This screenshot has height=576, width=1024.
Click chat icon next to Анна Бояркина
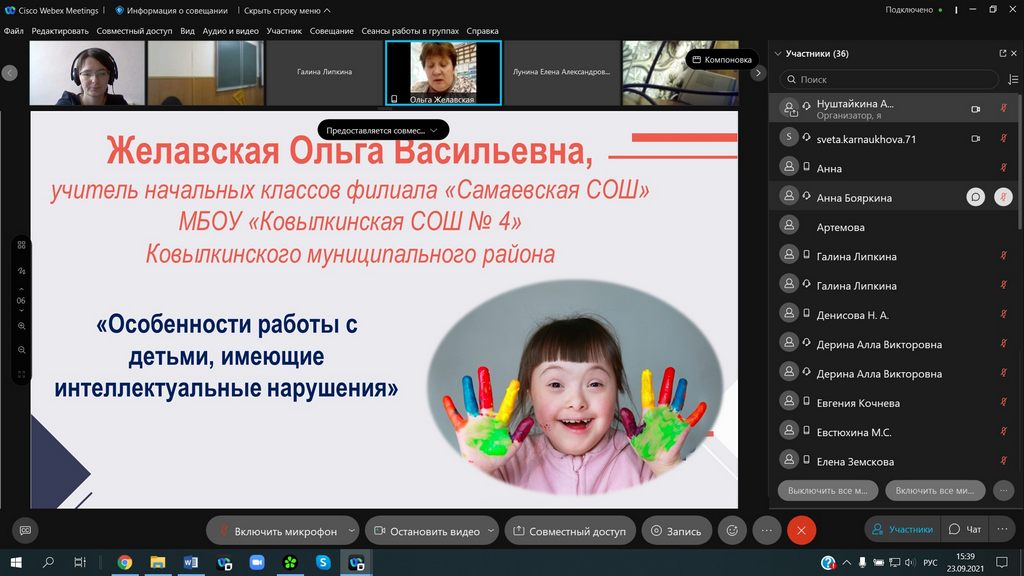pyautogui.click(x=975, y=198)
